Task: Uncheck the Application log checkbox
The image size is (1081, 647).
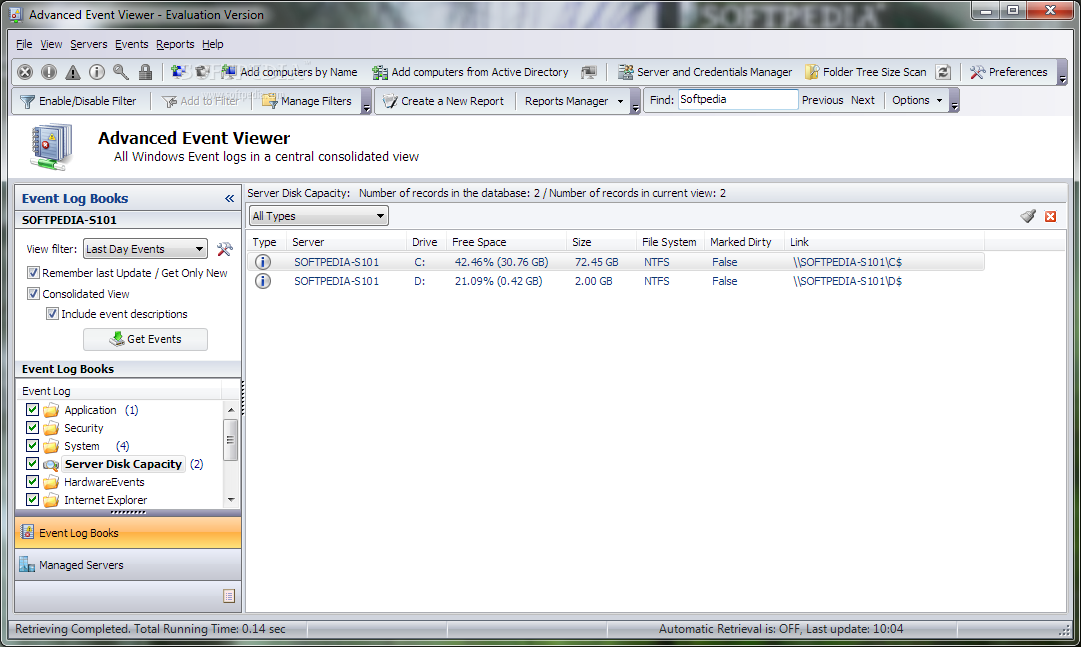Action: tap(32, 409)
